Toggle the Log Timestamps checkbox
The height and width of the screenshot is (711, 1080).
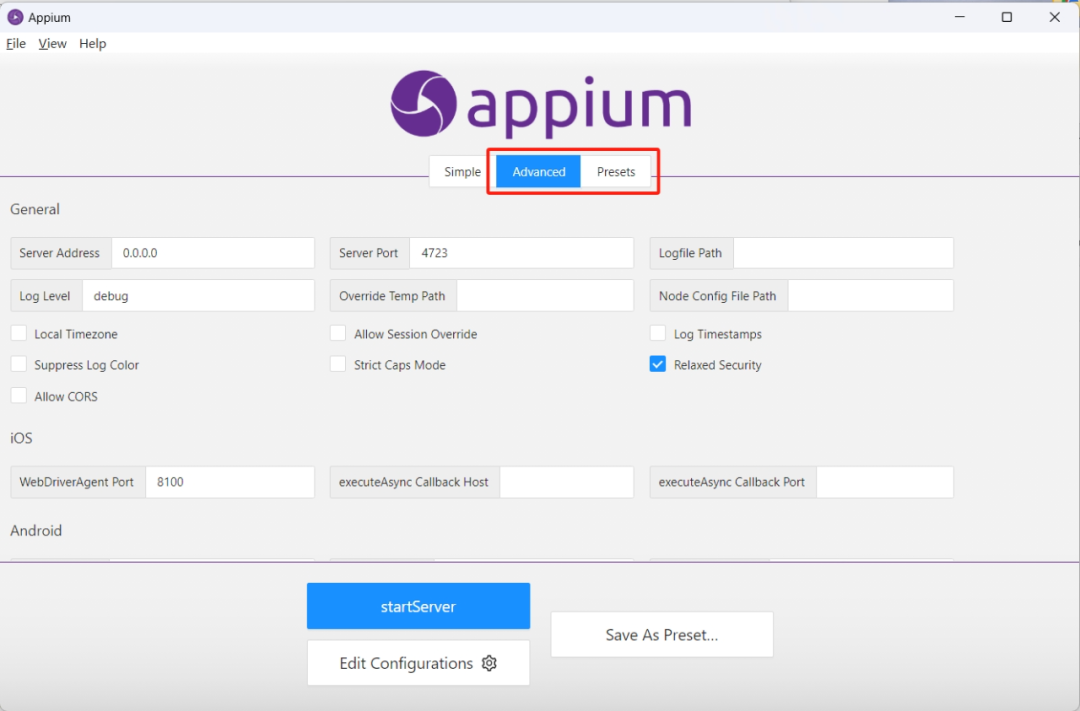(x=658, y=333)
